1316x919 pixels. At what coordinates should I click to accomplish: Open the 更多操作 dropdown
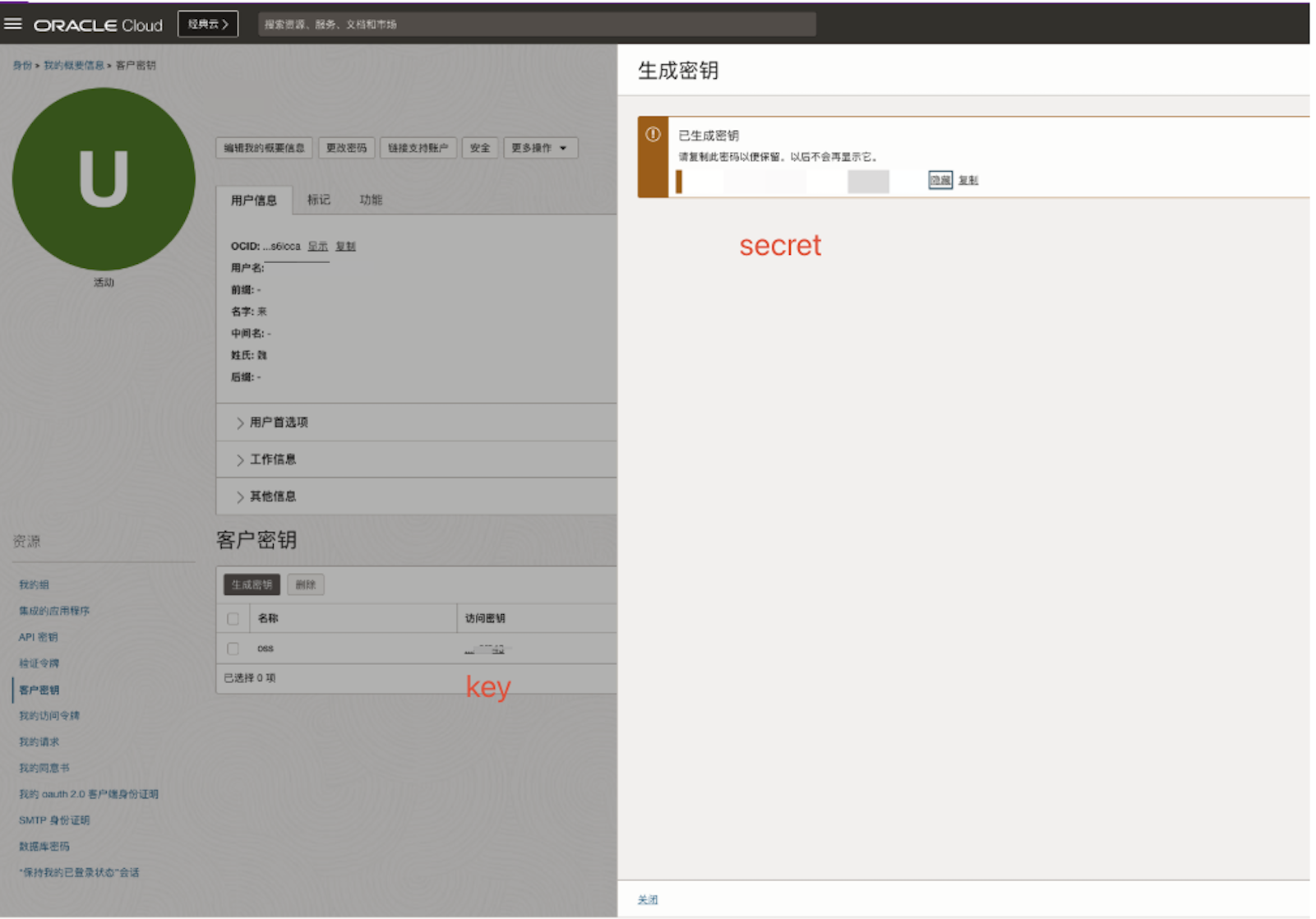click(540, 148)
